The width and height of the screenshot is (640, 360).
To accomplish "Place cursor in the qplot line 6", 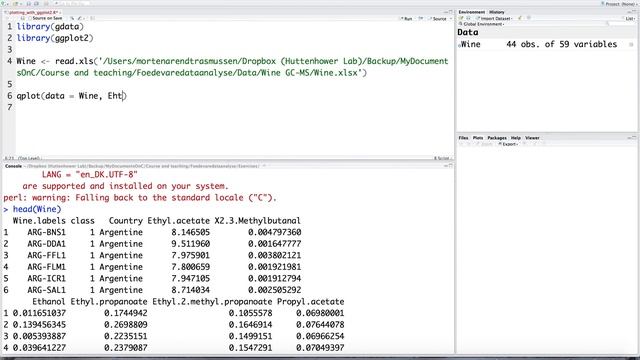I will pyautogui.click(x=71, y=96).
